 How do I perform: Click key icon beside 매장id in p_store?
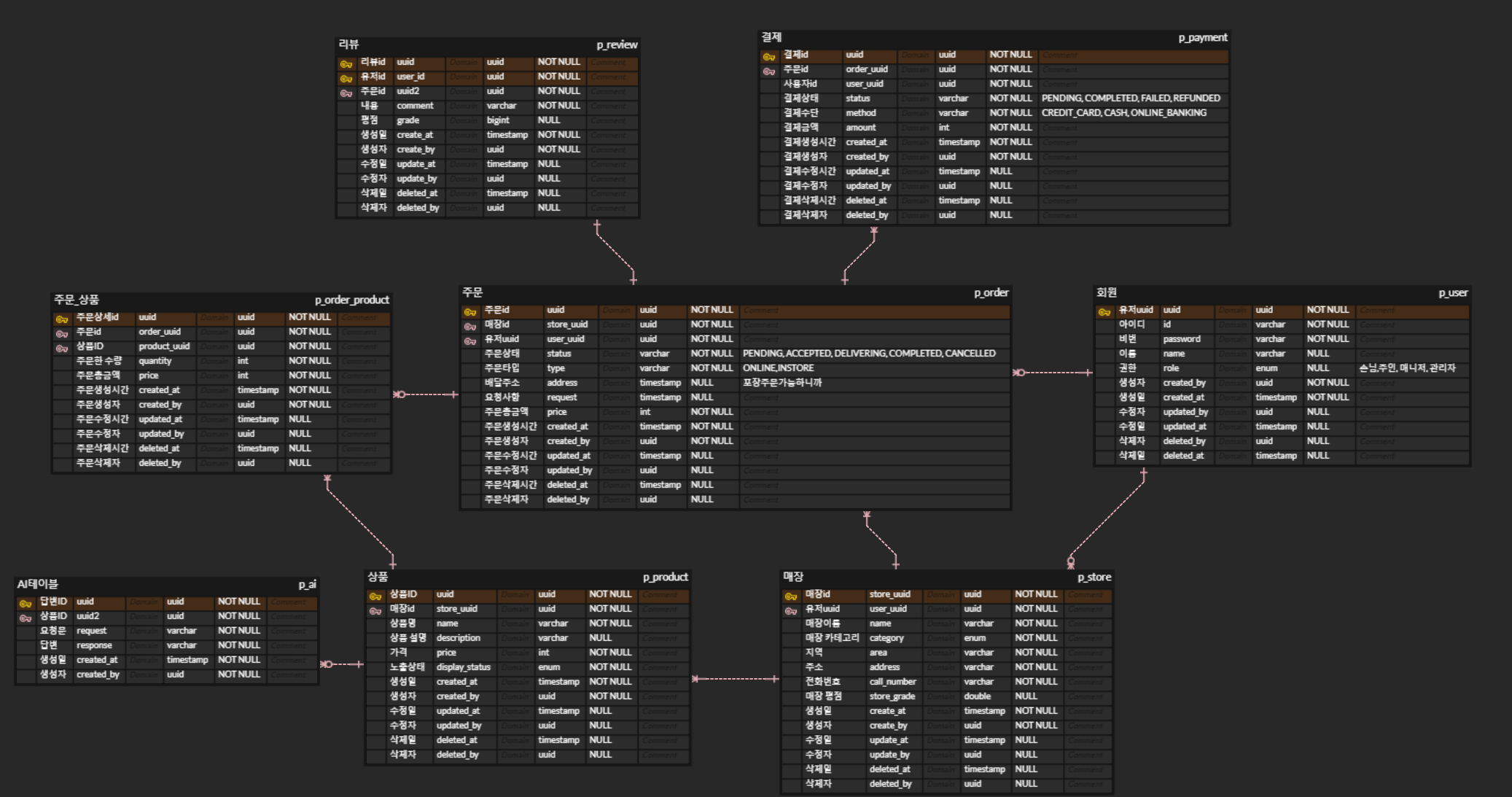pos(790,596)
